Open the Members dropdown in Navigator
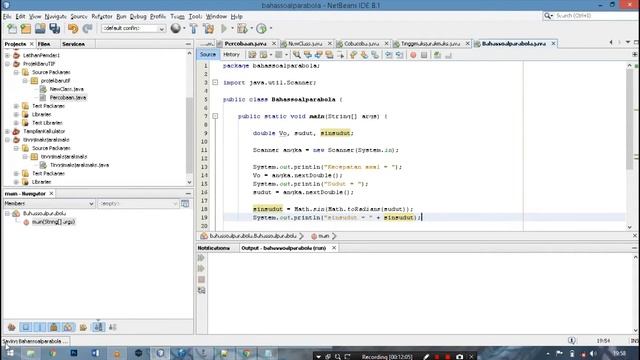Screen dimensions: 640x360 coord(49,203)
